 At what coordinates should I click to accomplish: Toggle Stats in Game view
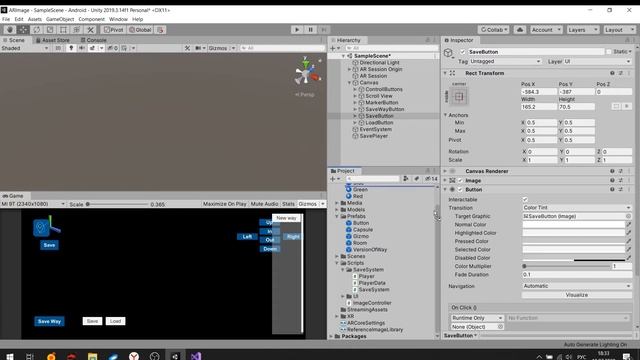tap(288, 204)
